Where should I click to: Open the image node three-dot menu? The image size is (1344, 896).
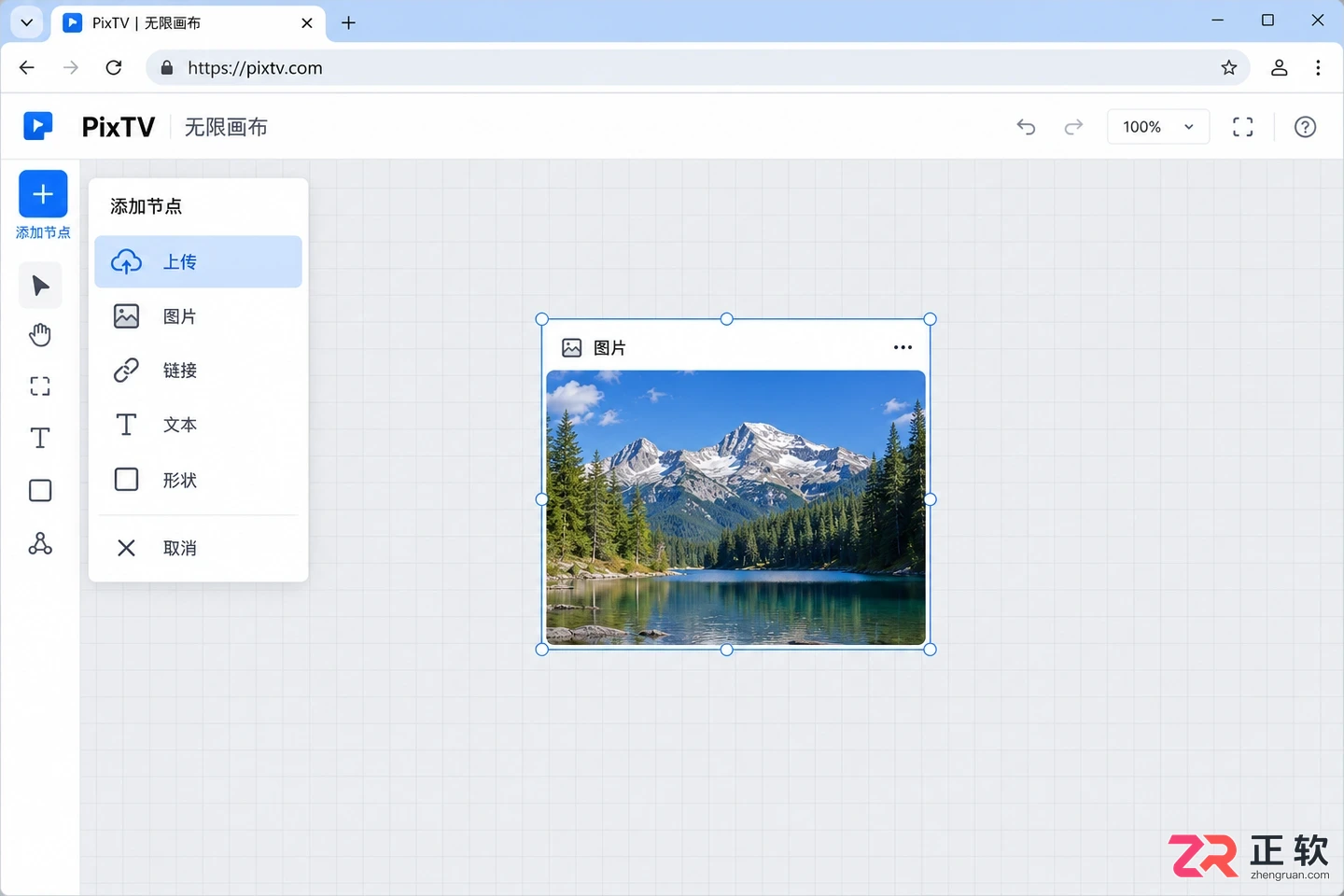(903, 347)
